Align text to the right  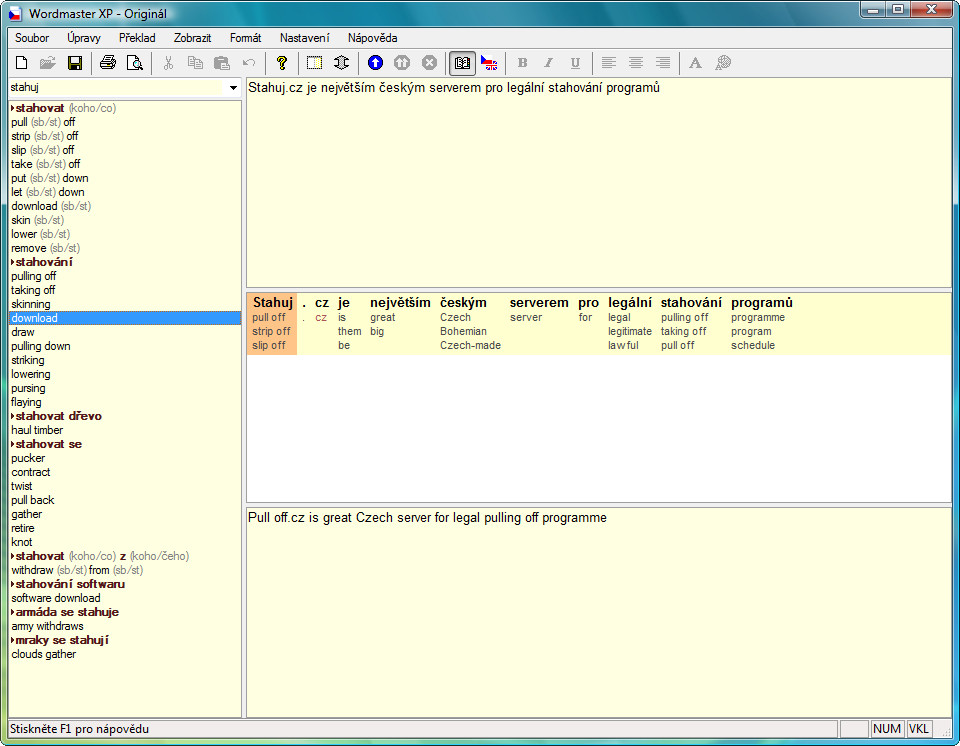662,62
